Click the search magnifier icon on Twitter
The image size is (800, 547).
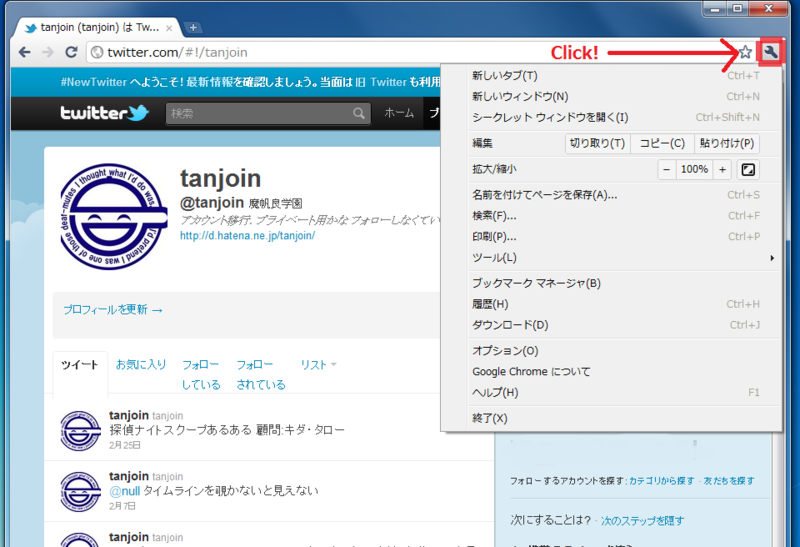point(359,113)
